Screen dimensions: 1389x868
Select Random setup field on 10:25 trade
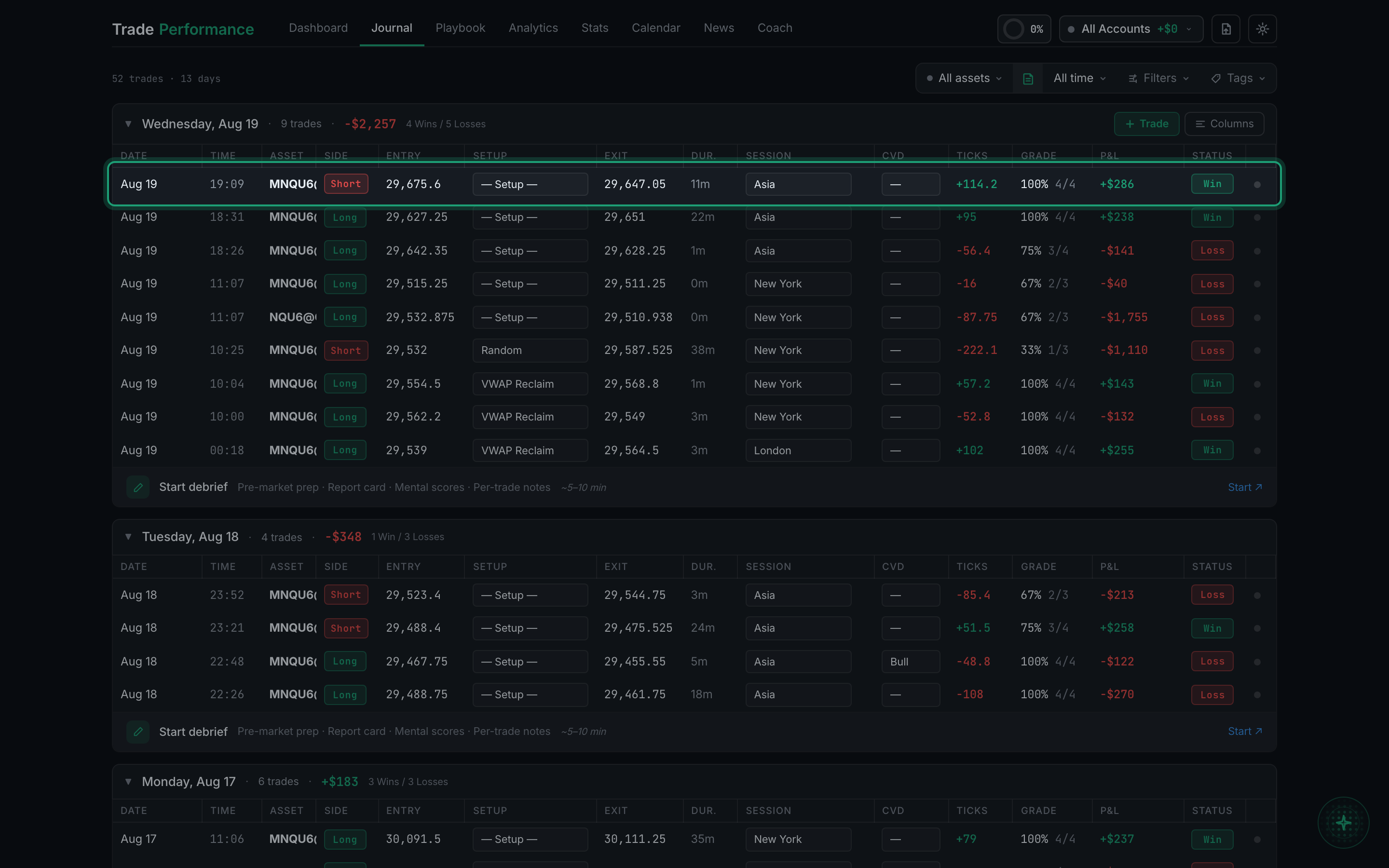pyautogui.click(x=530, y=350)
